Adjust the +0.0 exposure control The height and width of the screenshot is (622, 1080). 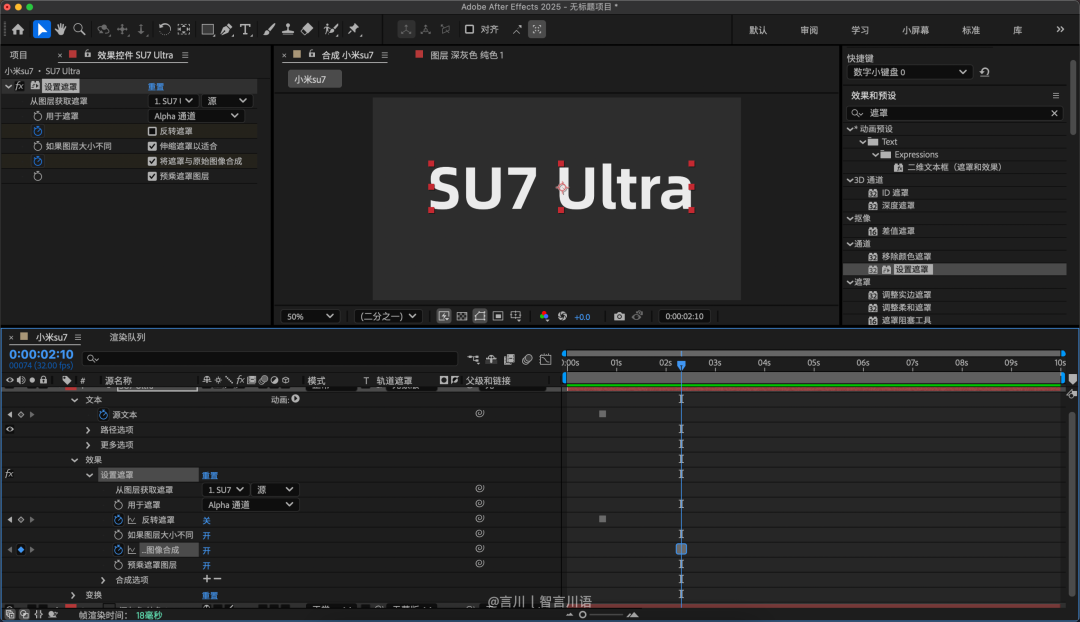(x=581, y=316)
